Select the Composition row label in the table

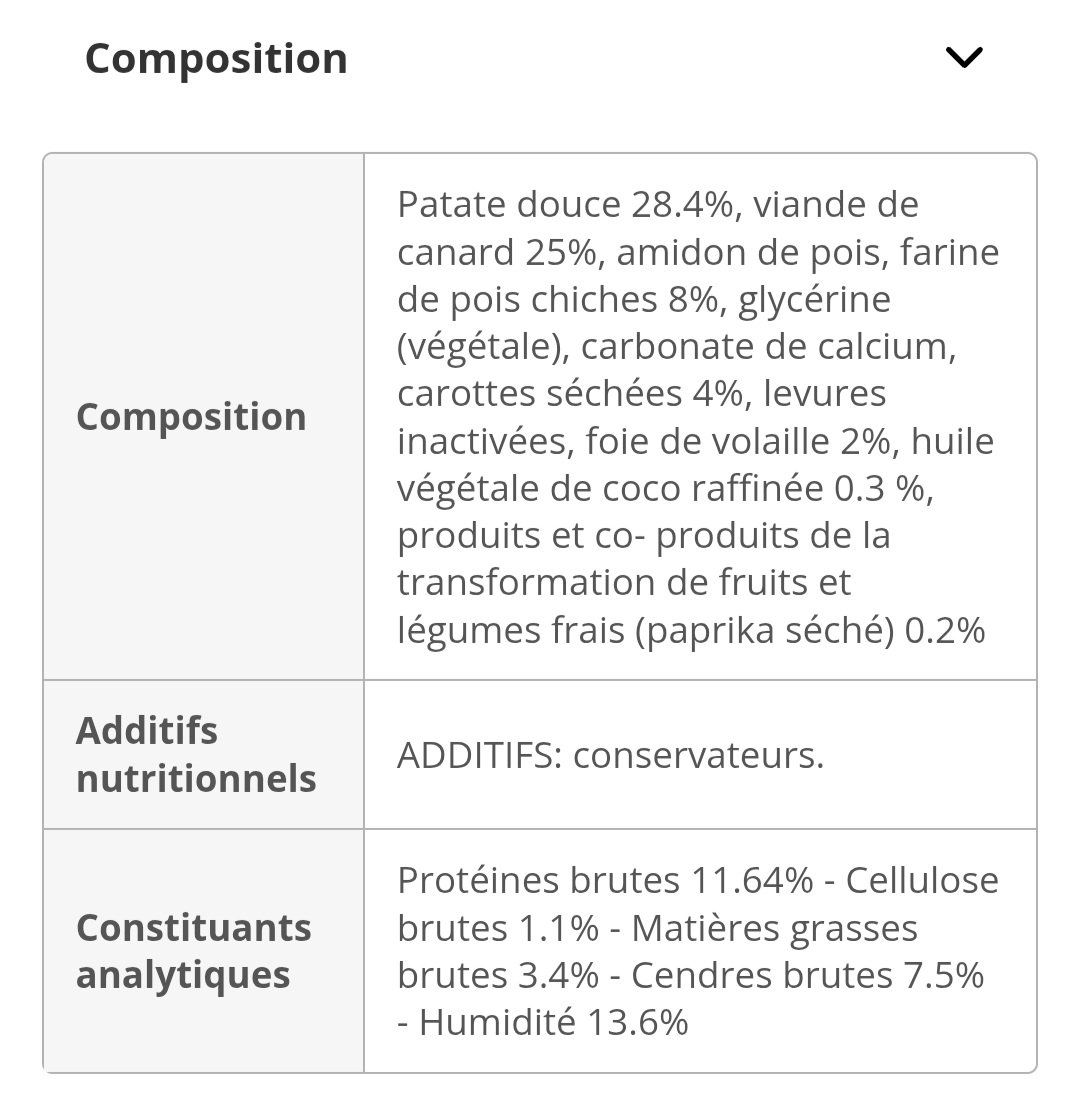click(x=191, y=417)
